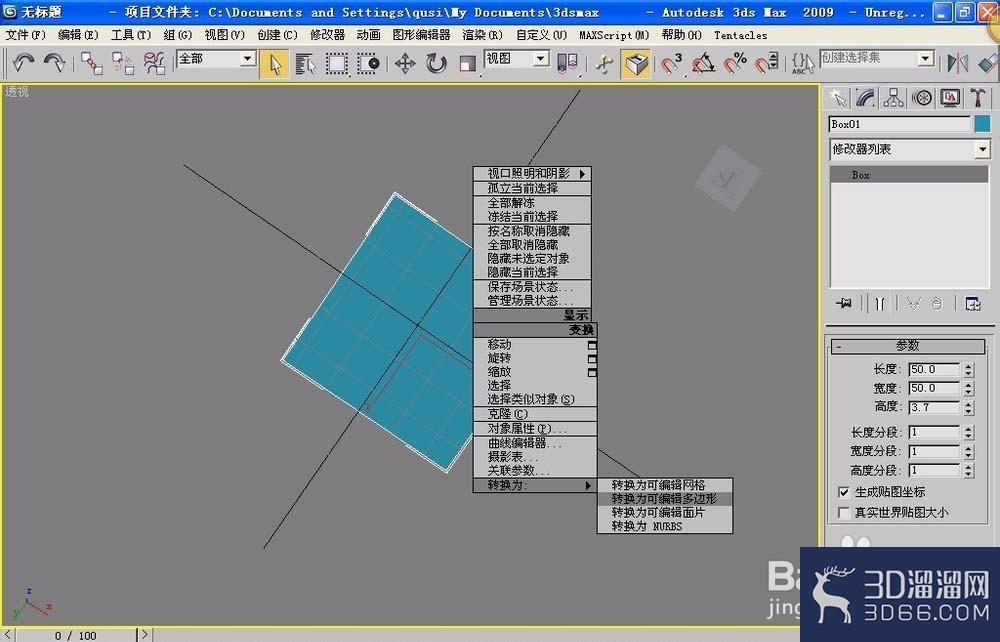The width and height of the screenshot is (1000, 642).
Task: Click Bind to Space Warp icon
Action: pyautogui.click(x=154, y=63)
